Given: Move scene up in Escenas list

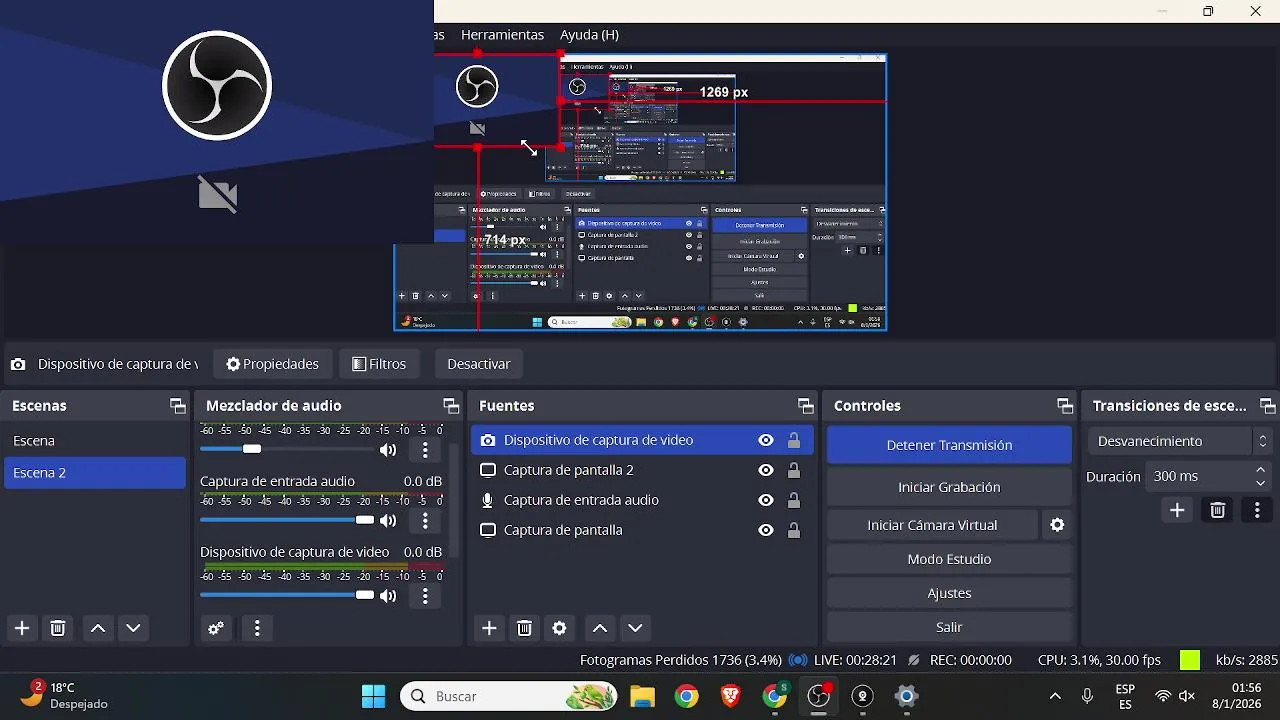Looking at the screenshot, I should tap(98, 628).
